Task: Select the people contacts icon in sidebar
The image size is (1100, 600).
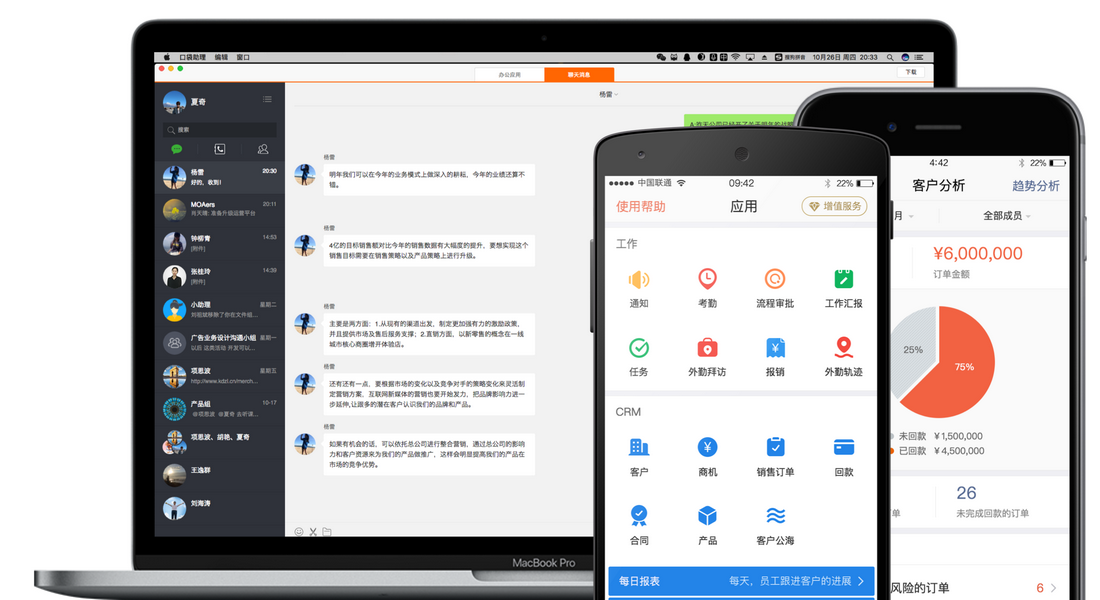Action: point(262,149)
